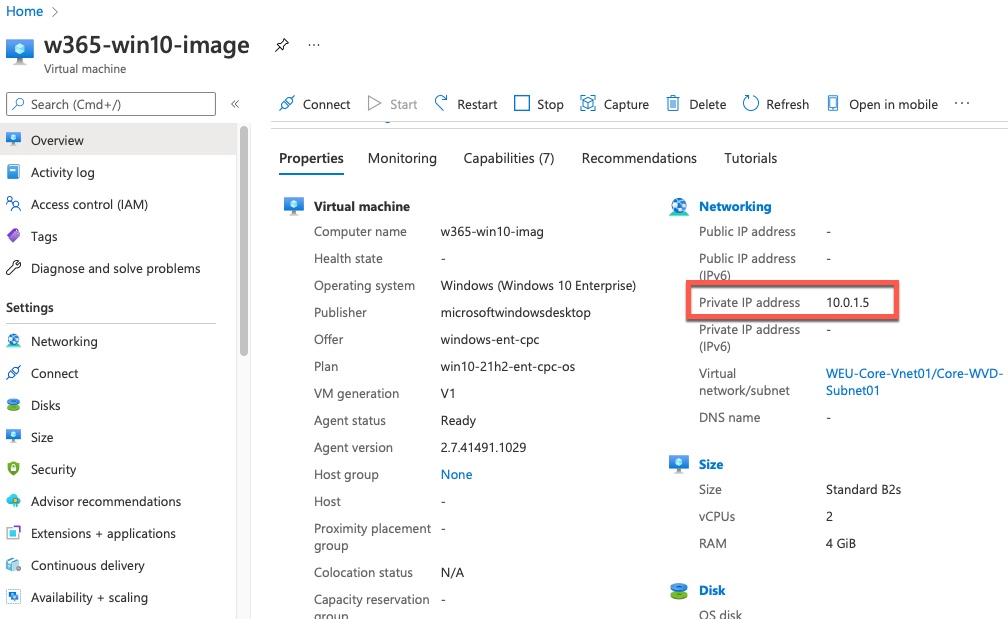The width and height of the screenshot is (1008, 619).
Task: Click the Networking icon under Settings in the sidebar
Action: point(14,341)
